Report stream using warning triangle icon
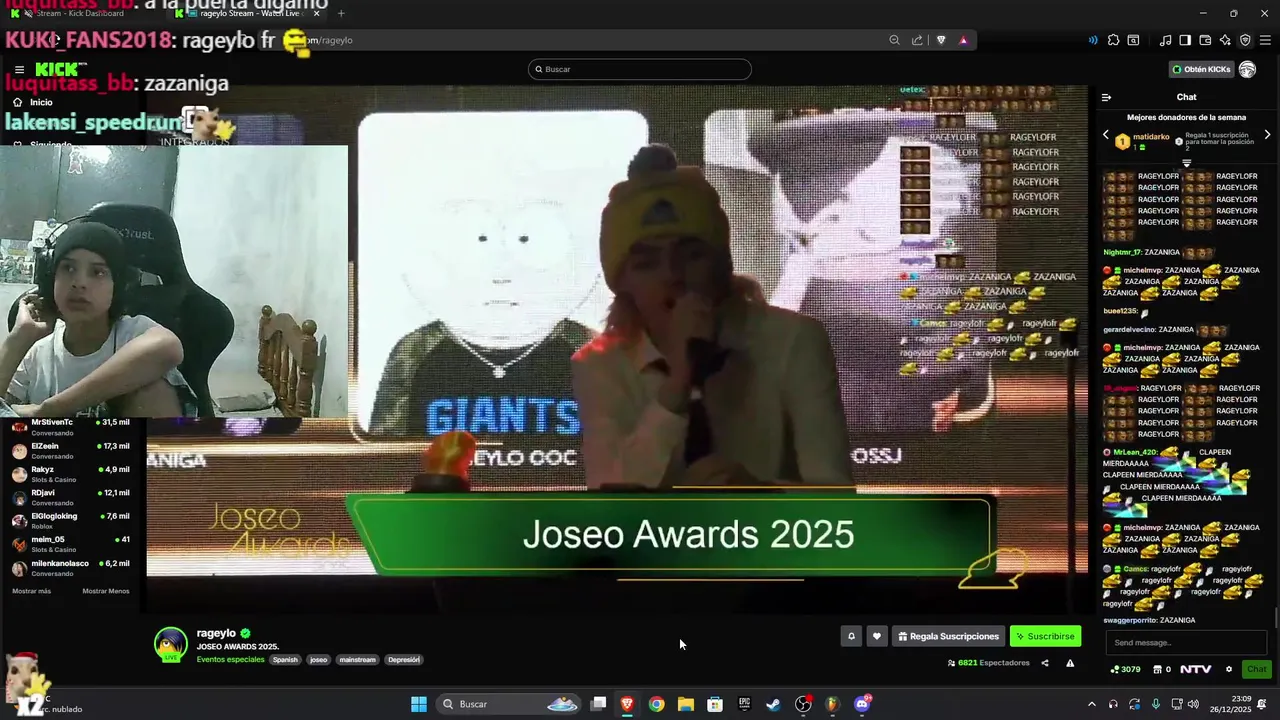 coord(1070,663)
